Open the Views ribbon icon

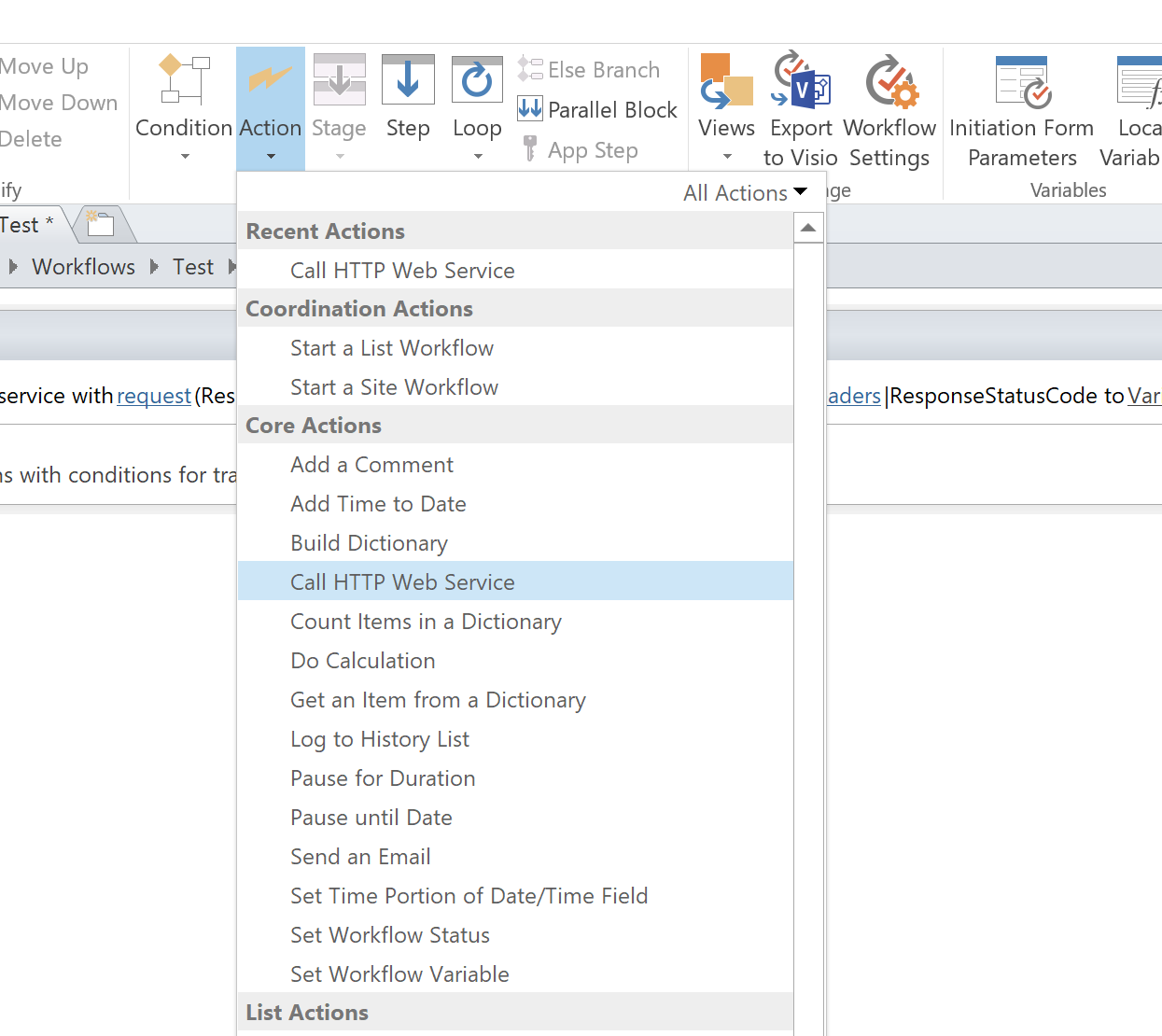coord(726,81)
